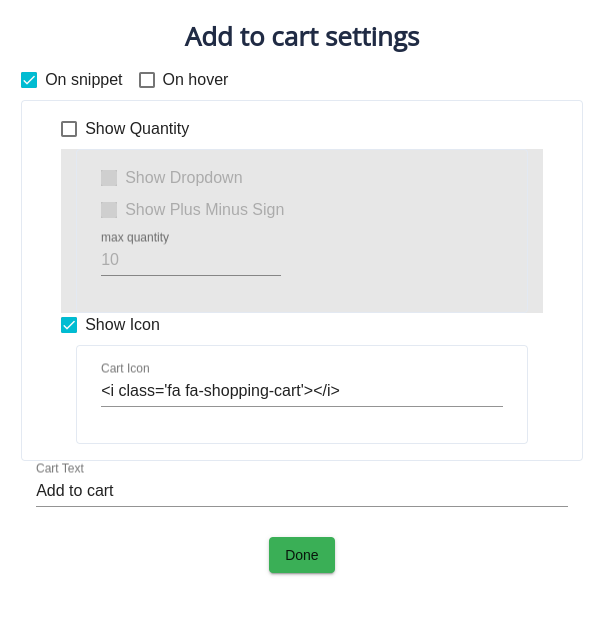Uncheck the On snippet checkbox

[x=29, y=80]
